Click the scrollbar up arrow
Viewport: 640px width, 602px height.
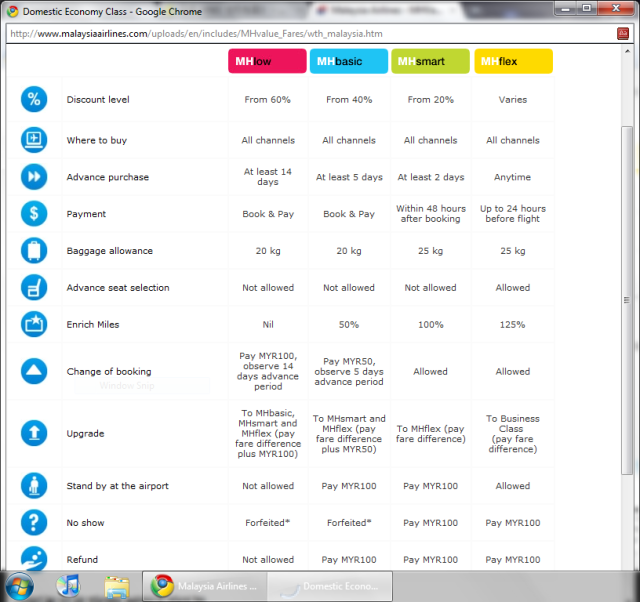[x=627, y=51]
